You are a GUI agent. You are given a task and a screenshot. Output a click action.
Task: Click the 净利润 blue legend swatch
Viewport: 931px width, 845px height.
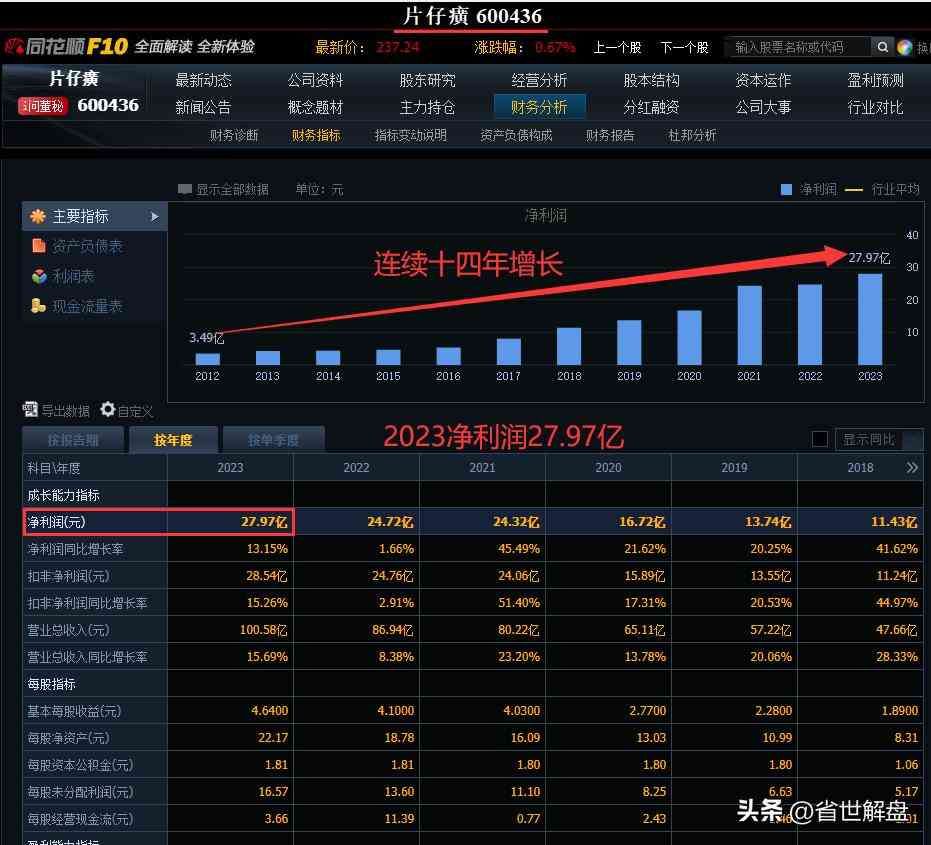[786, 189]
